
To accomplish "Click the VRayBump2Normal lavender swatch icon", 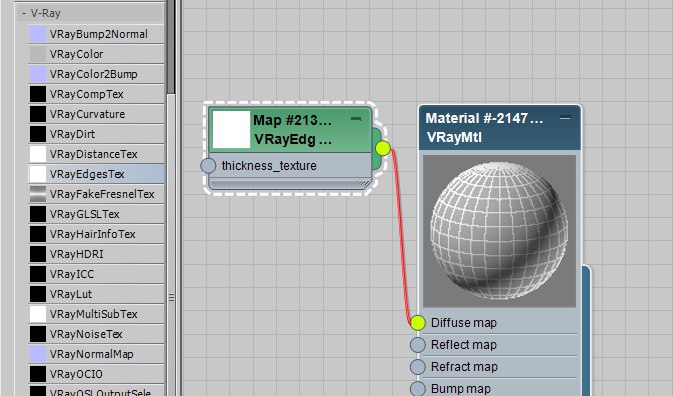I will 38,34.
